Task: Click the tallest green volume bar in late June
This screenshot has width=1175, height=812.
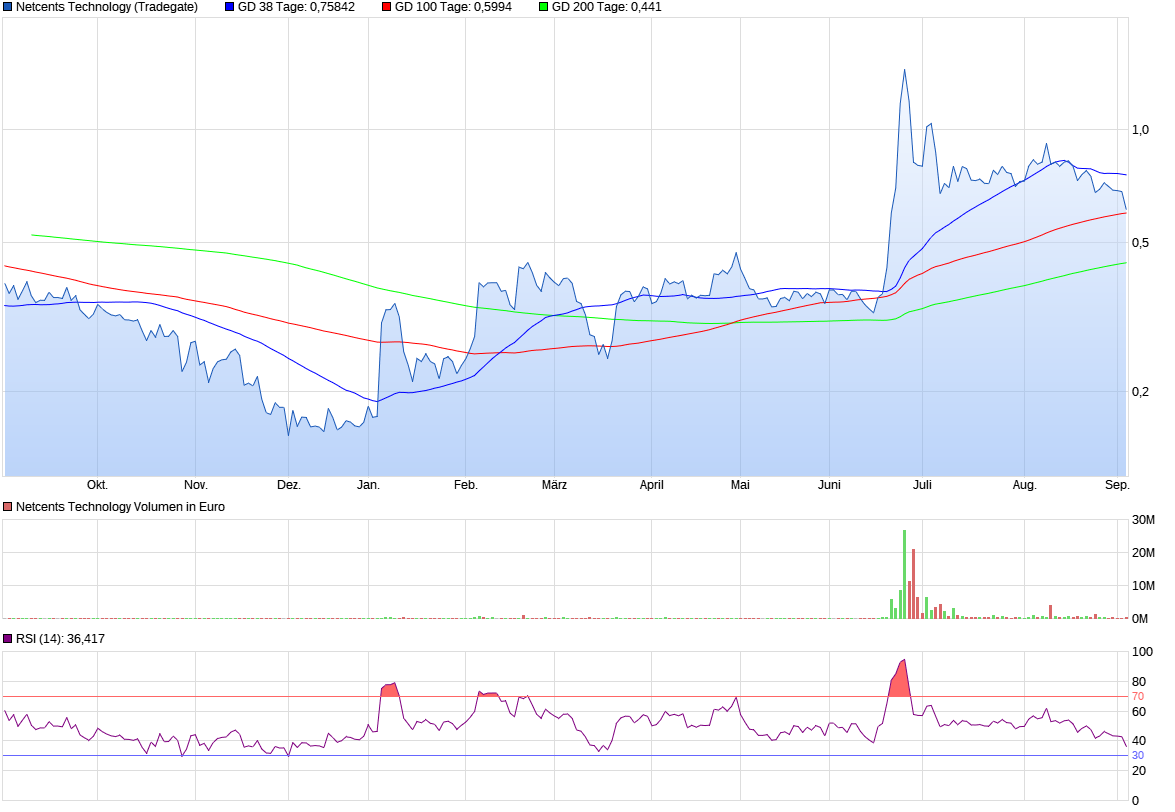Action: (904, 575)
